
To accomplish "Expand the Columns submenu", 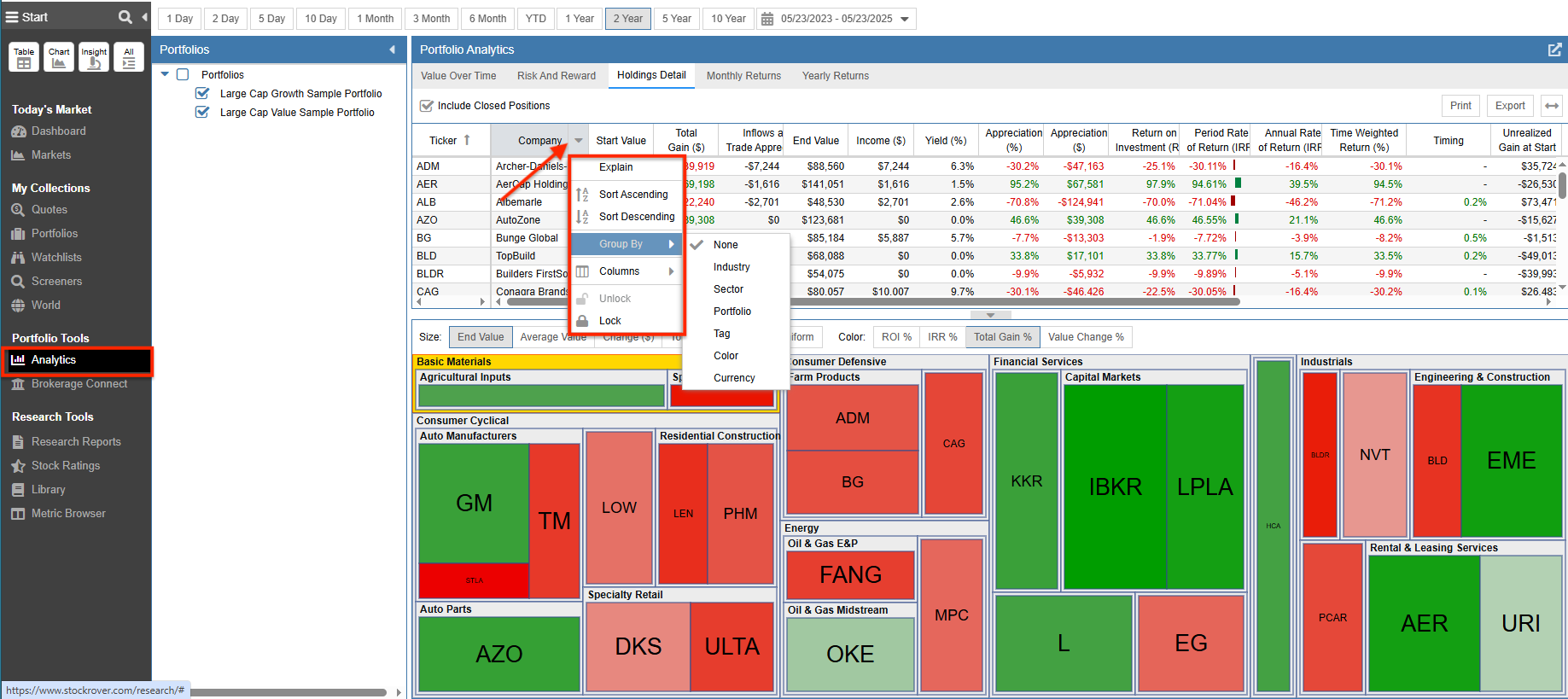I will pyautogui.click(x=627, y=271).
